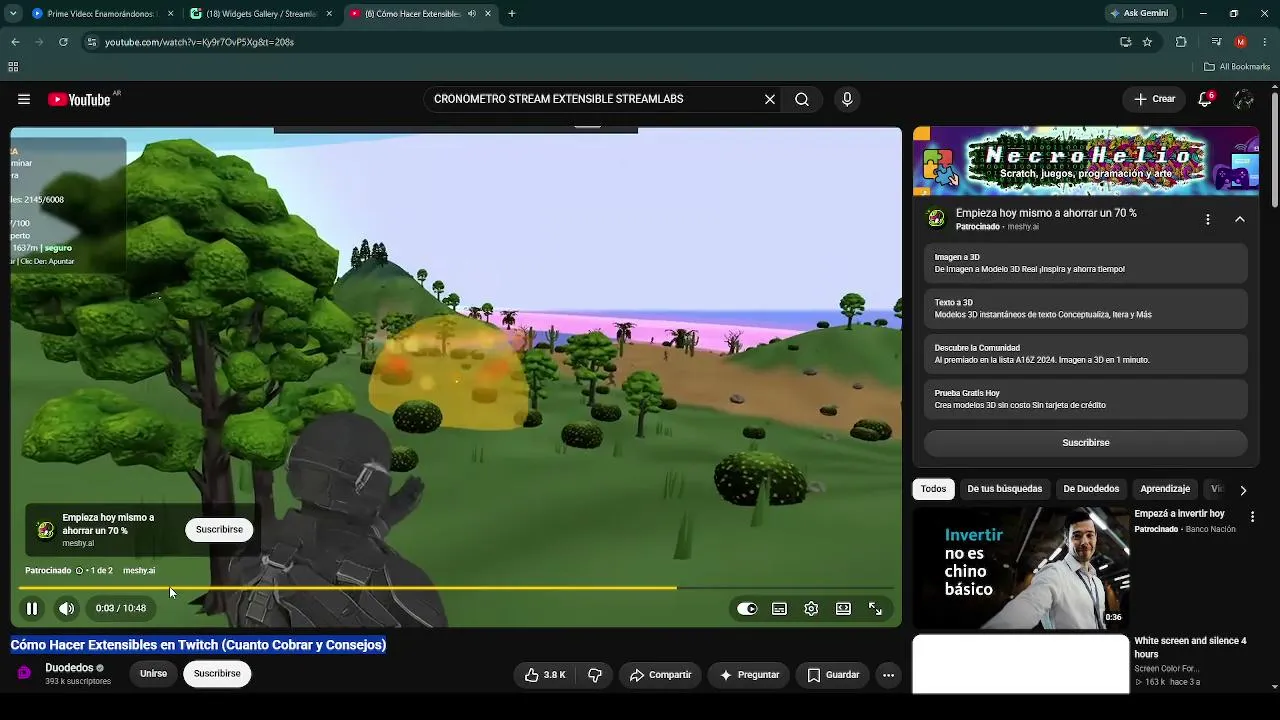
Task: Open options for the Empezá a invertir hoy ad
Action: 1252,517
